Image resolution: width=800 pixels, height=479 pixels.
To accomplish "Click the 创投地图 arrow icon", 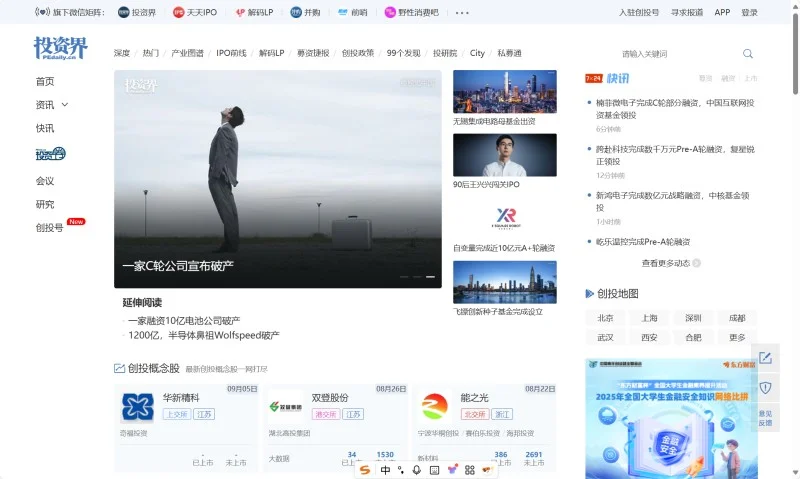I will (x=589, y=293).
